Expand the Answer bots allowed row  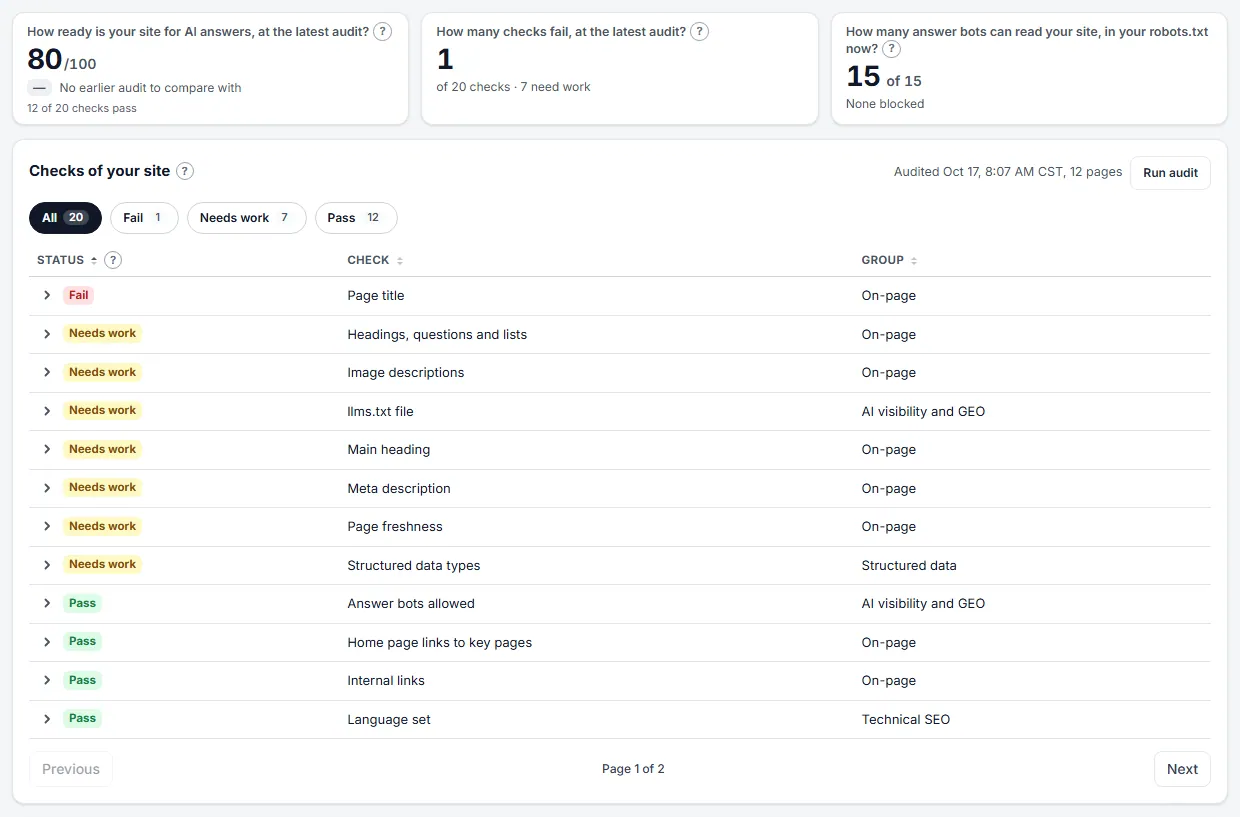click(x=47, y=603)
